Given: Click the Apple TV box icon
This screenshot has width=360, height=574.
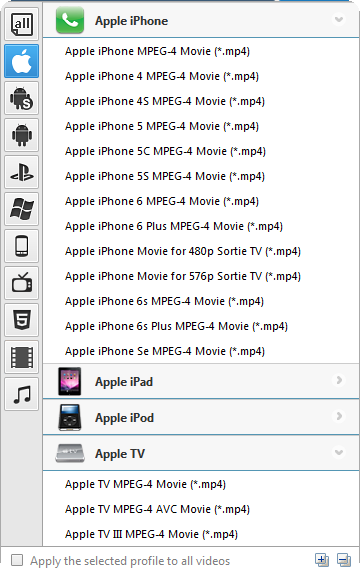Looking at the screenshot, I should point(70,453).
